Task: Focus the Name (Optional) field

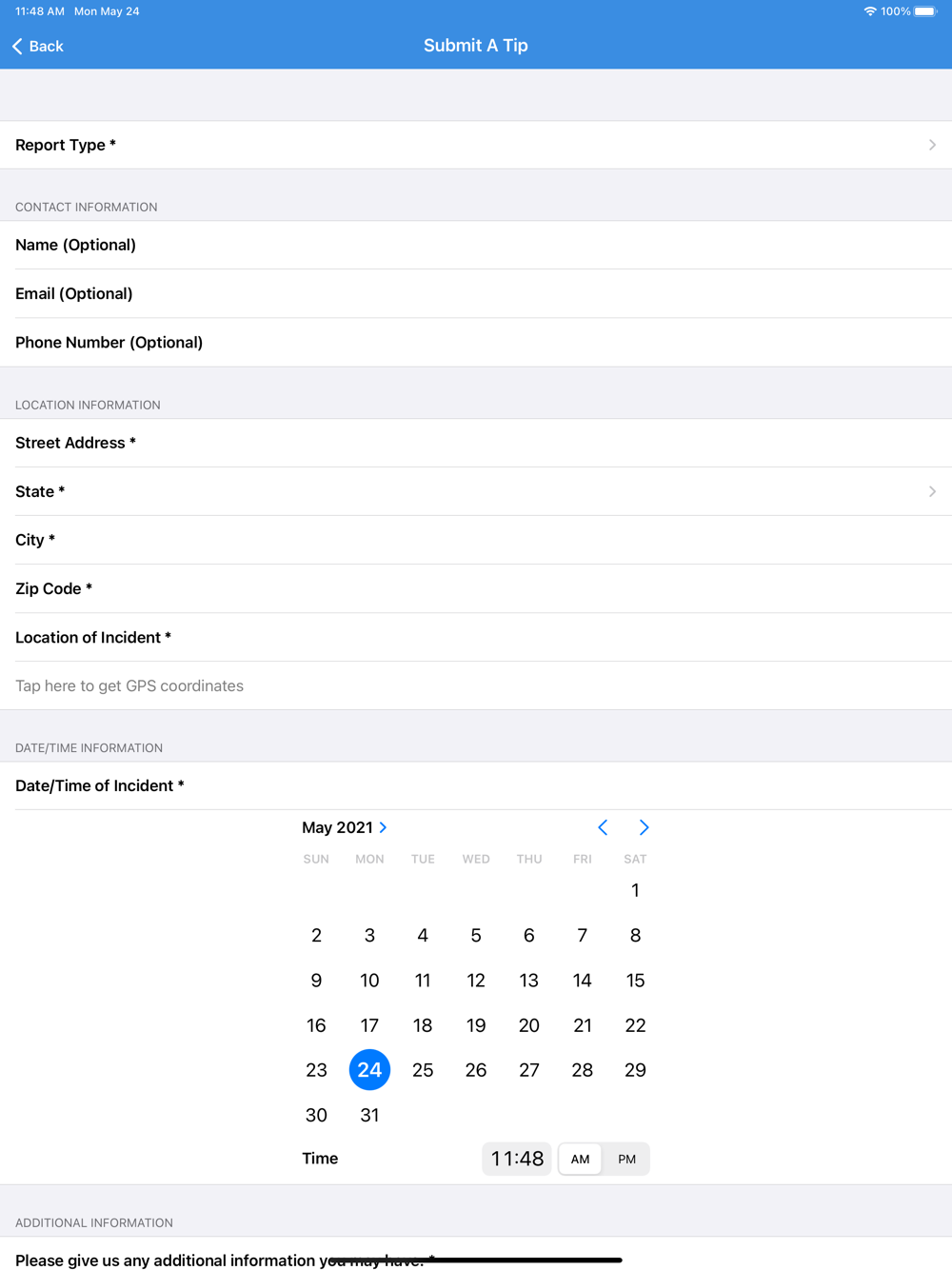Action: click(x=476, y=245)
